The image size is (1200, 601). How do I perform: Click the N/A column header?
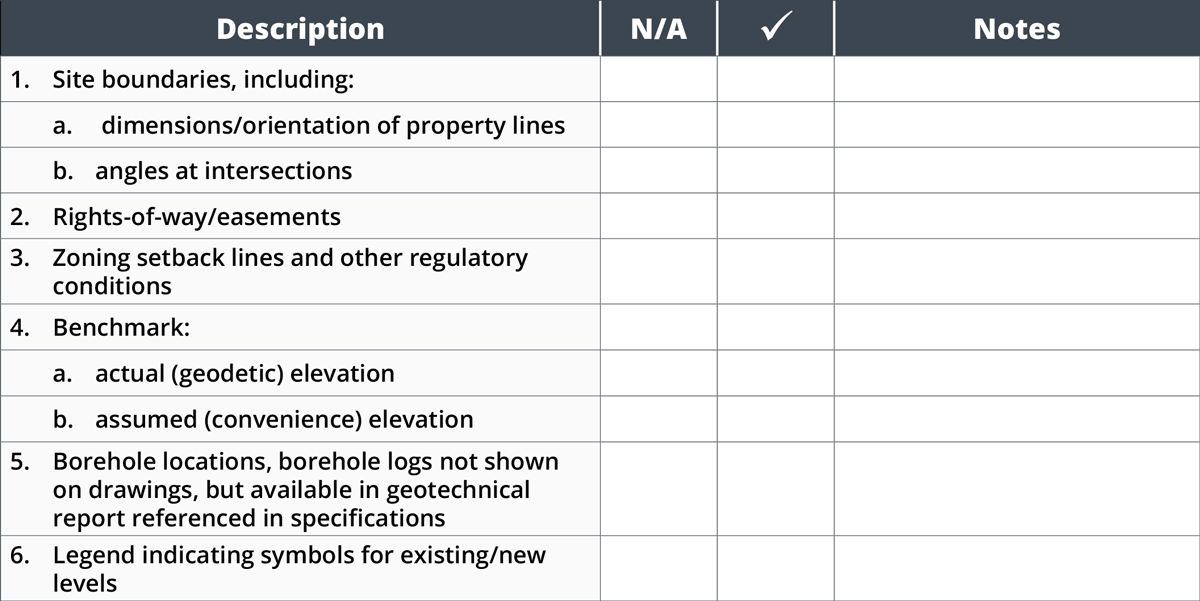pos(659,29)
